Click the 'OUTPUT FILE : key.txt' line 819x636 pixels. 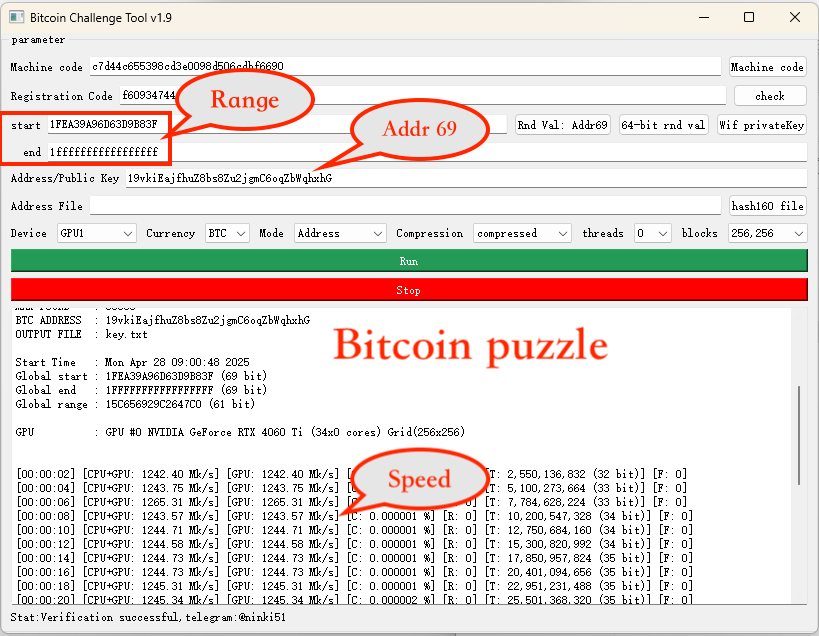(81, 334)
